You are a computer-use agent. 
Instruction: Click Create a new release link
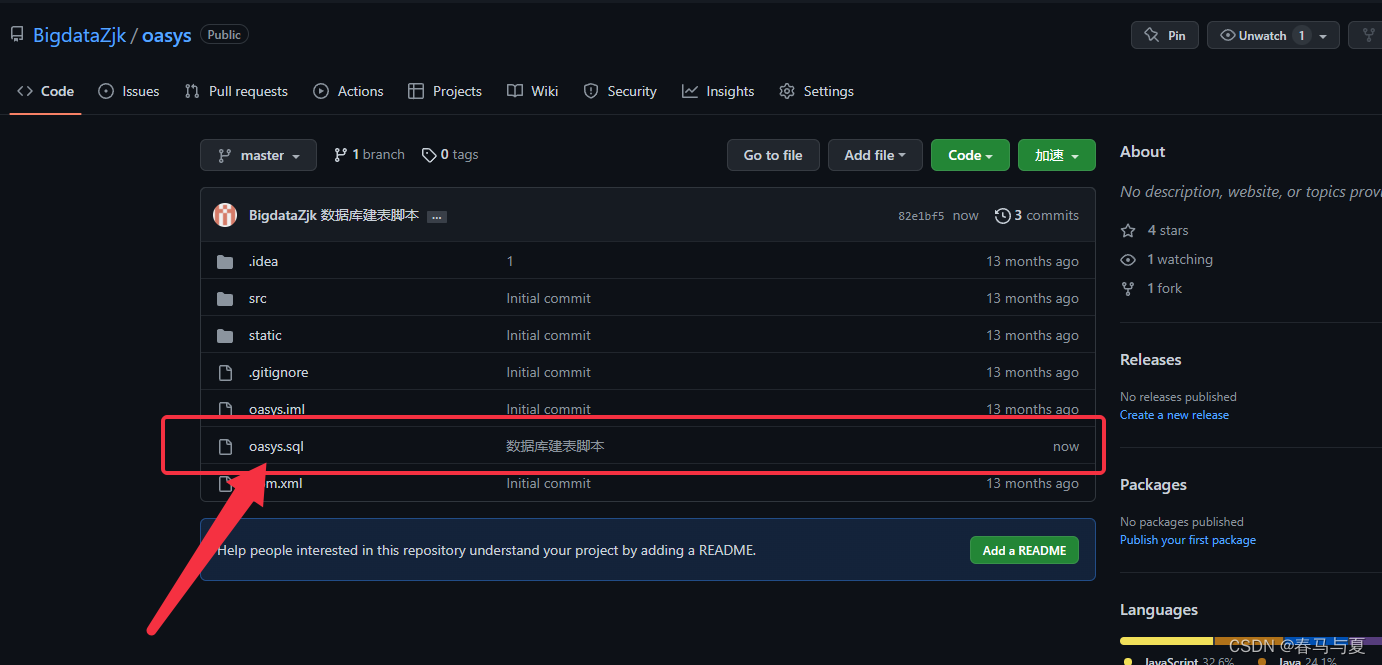pos(1174,415)
